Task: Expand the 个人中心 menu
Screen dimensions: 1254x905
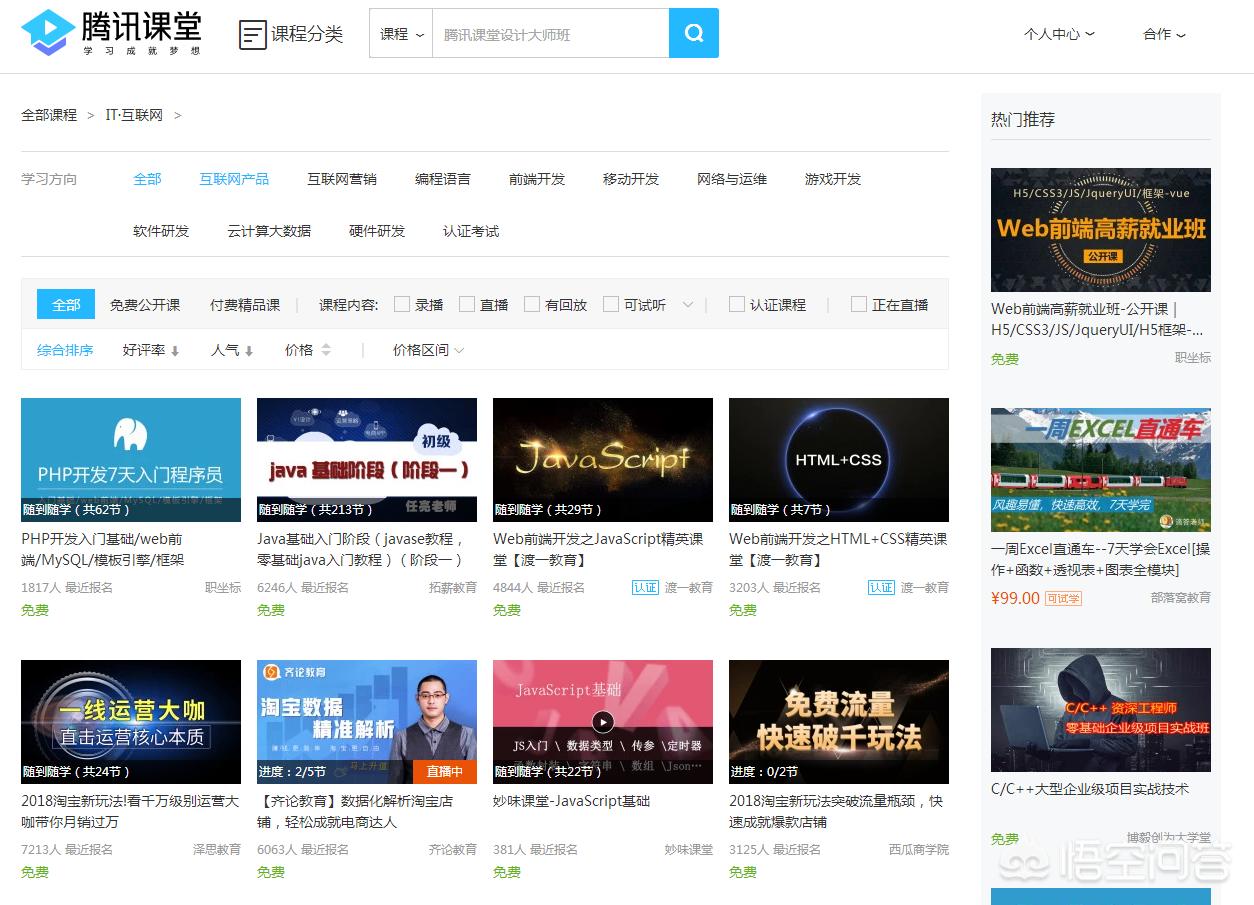Action: 1059,34
